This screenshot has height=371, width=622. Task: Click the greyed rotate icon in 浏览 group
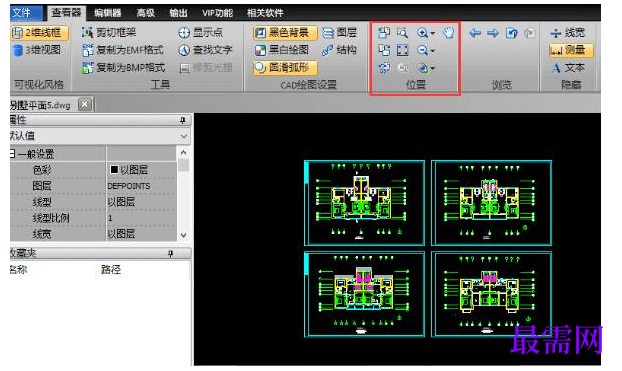(x=529, y=33)
